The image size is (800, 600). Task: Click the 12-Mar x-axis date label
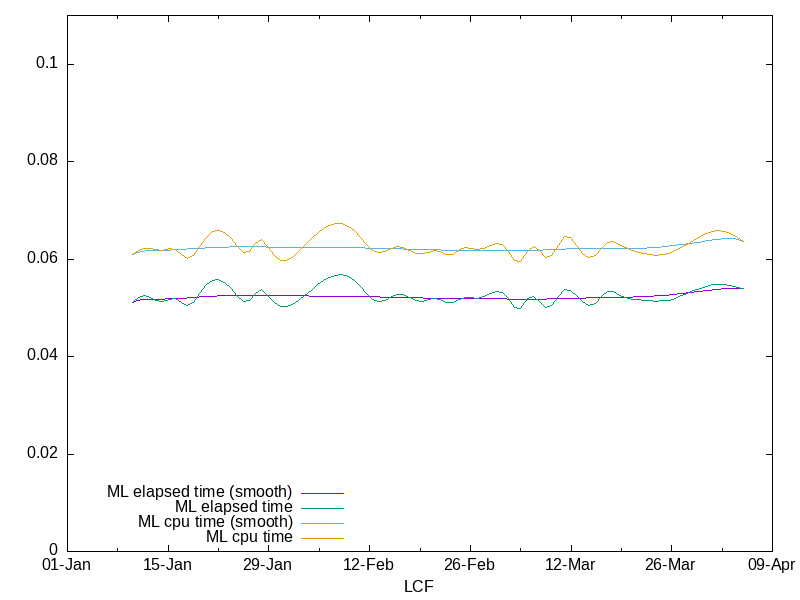point(570,565)
